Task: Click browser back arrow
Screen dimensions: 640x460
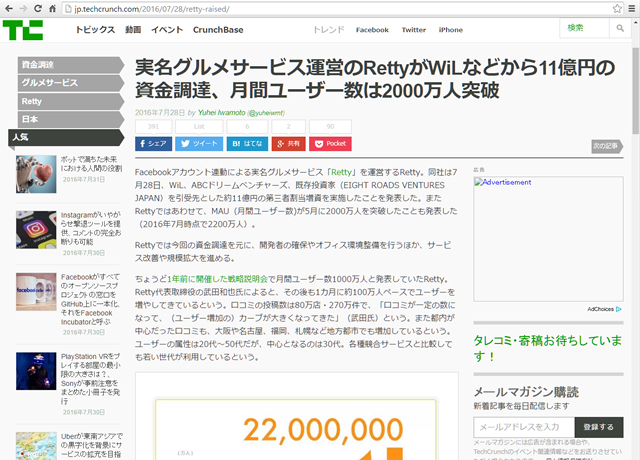Action: coord(9,9)
